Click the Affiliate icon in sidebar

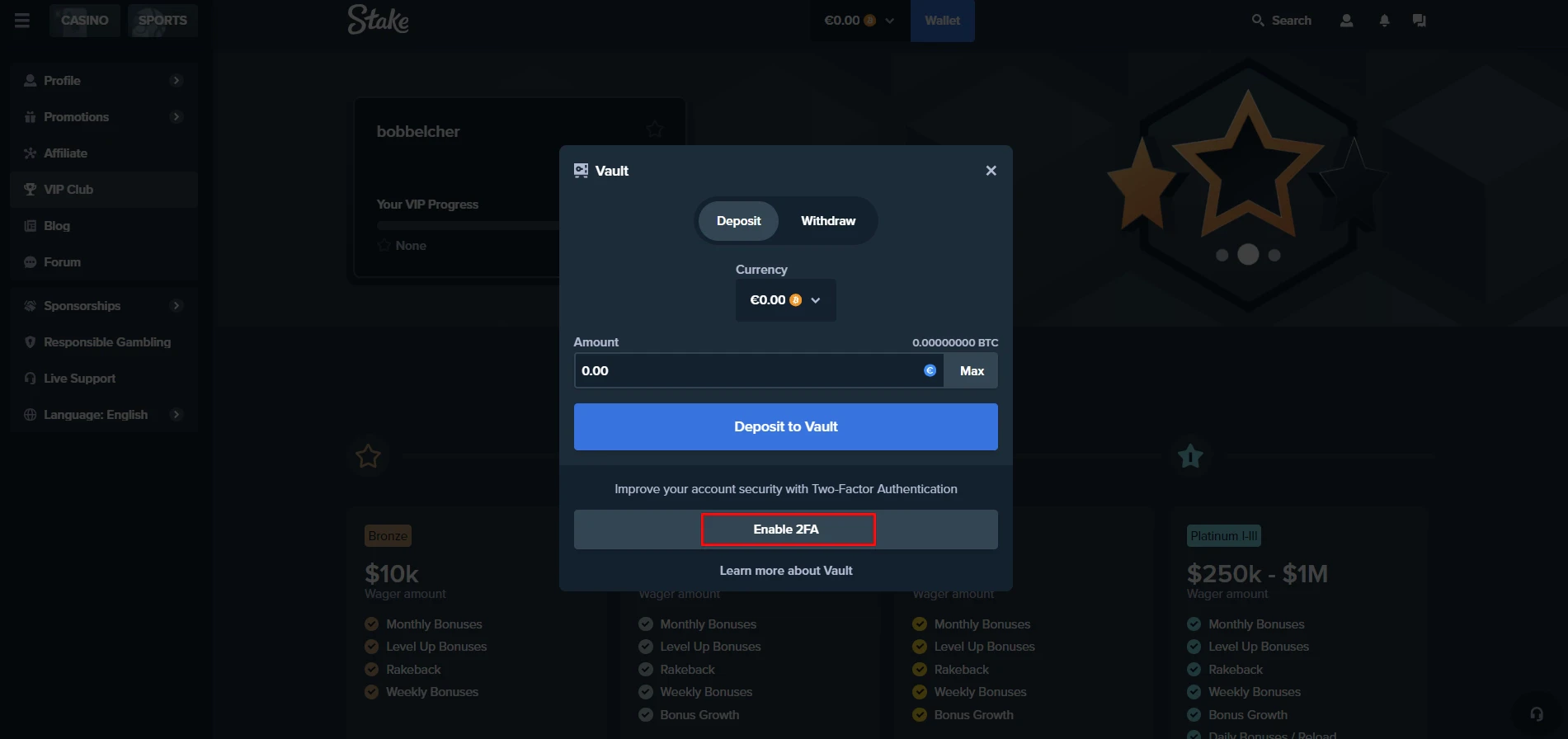[x=31, y=153]
